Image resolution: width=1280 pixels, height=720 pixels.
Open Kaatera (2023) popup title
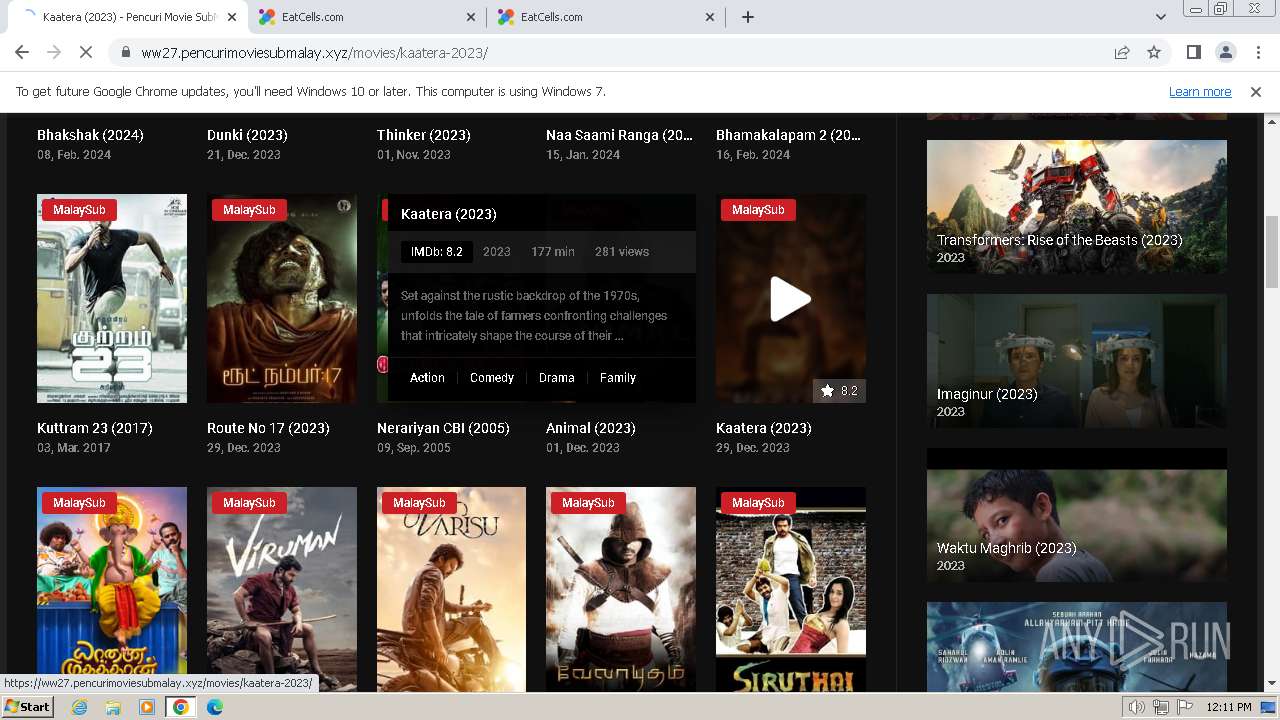click(449, 214)
